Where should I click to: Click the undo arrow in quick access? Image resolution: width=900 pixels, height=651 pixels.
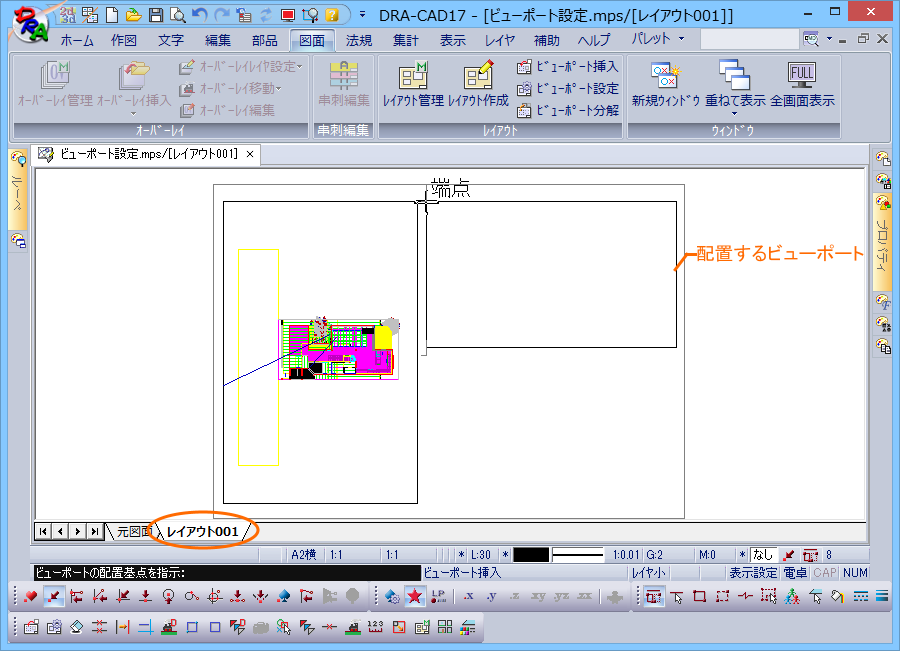click(199, 15)
